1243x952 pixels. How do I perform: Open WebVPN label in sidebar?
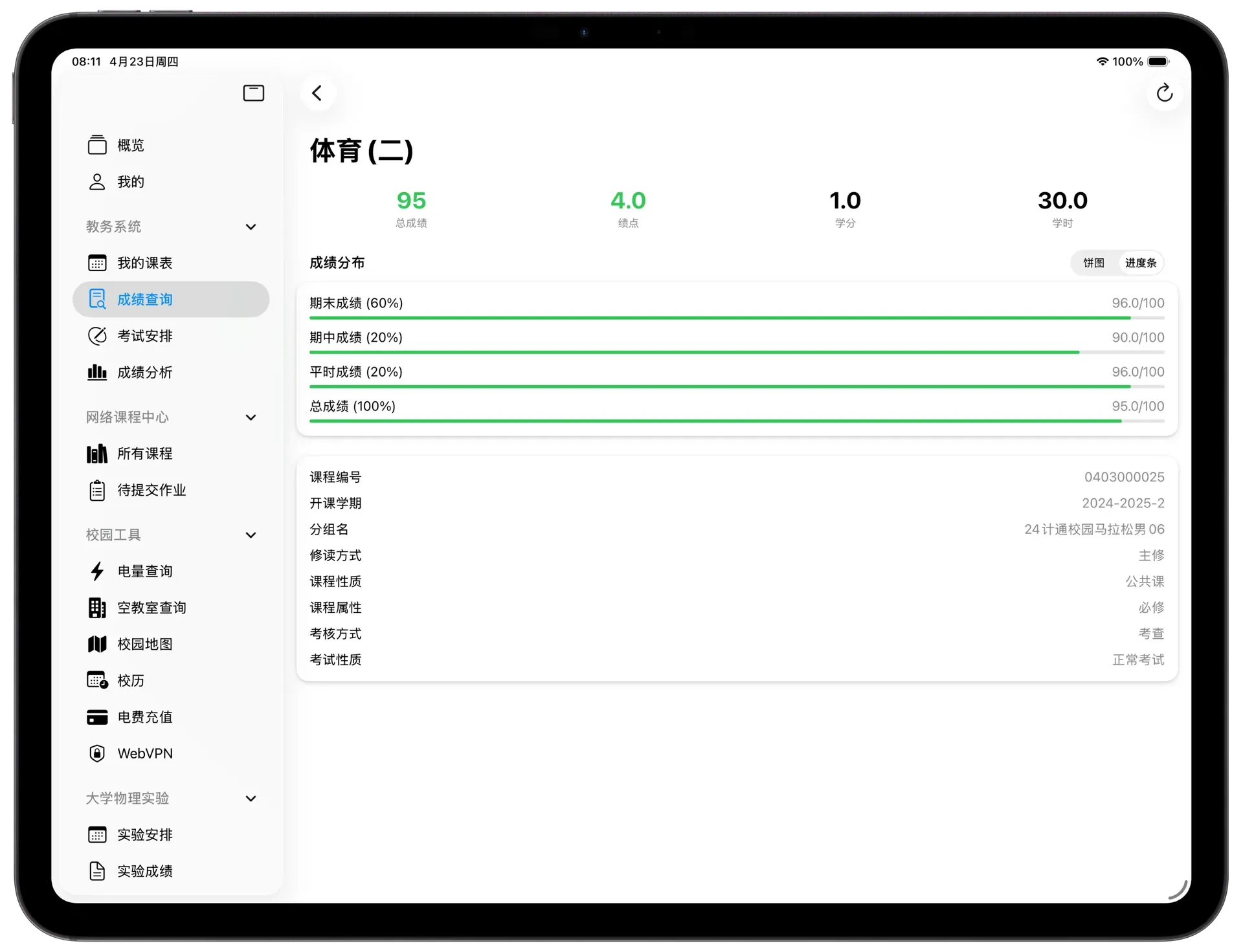point(145,753)
